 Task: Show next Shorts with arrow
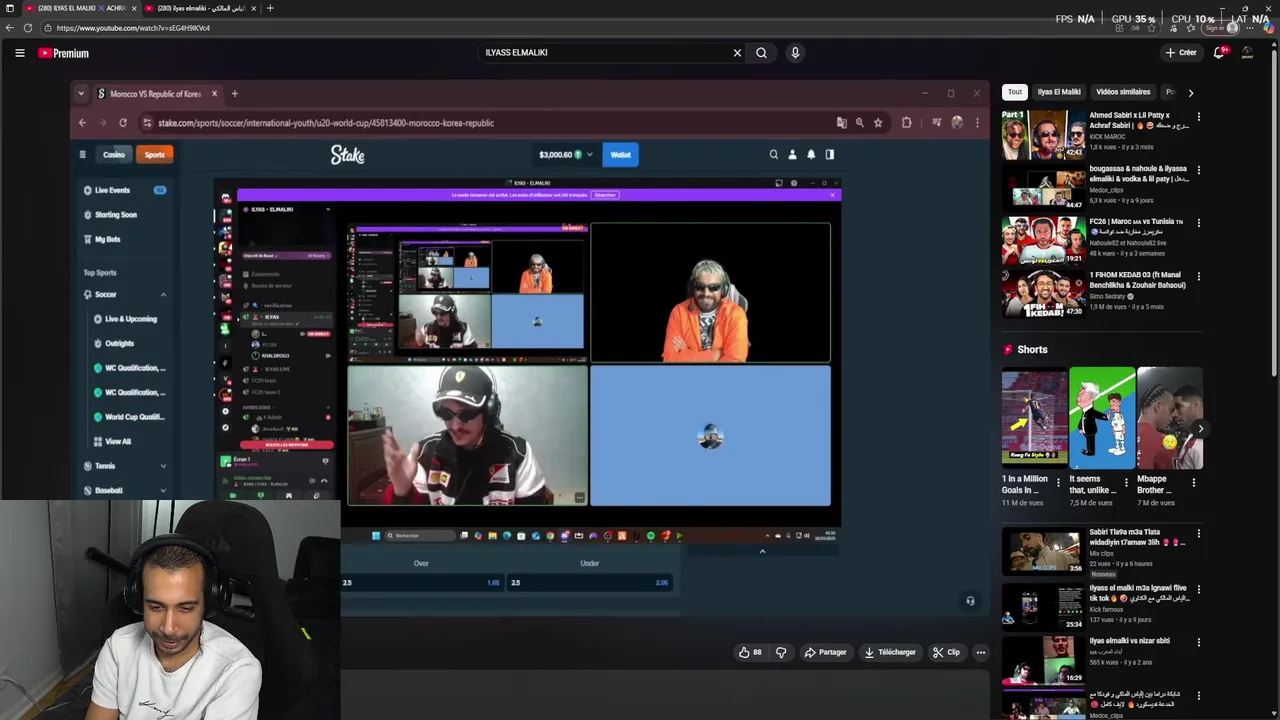pyautogui.click(x=1200, y=429)
